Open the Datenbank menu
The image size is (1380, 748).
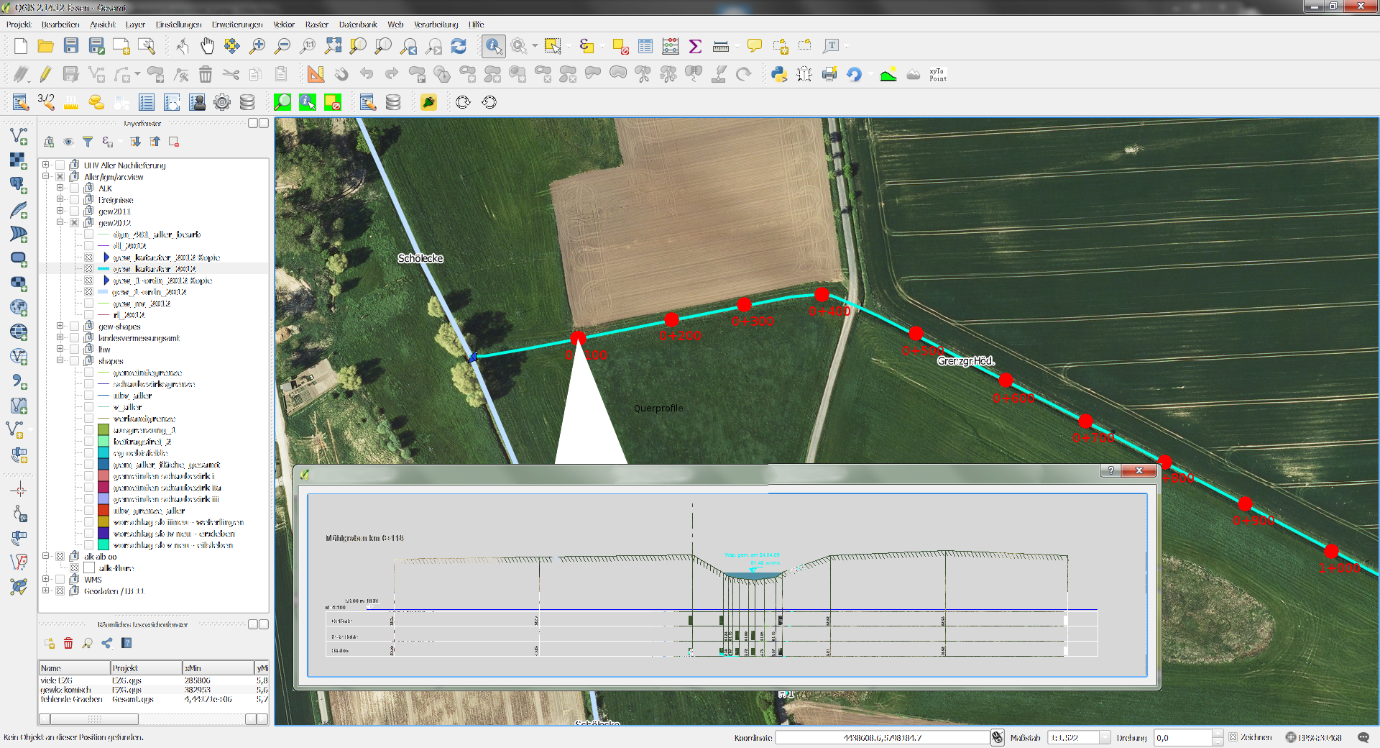[359, 23]
